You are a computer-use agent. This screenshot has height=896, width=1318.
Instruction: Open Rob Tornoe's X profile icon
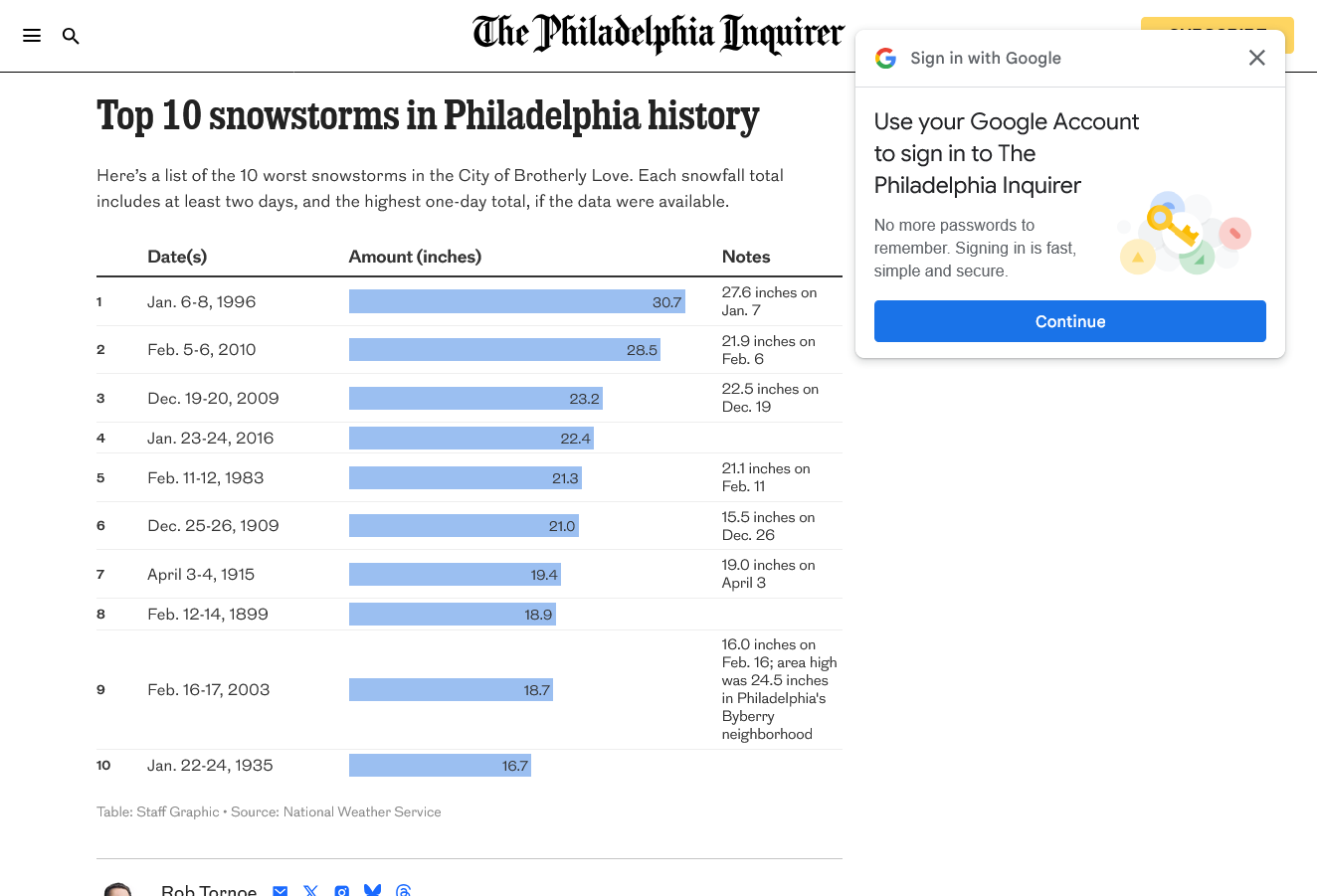point(311,890)
